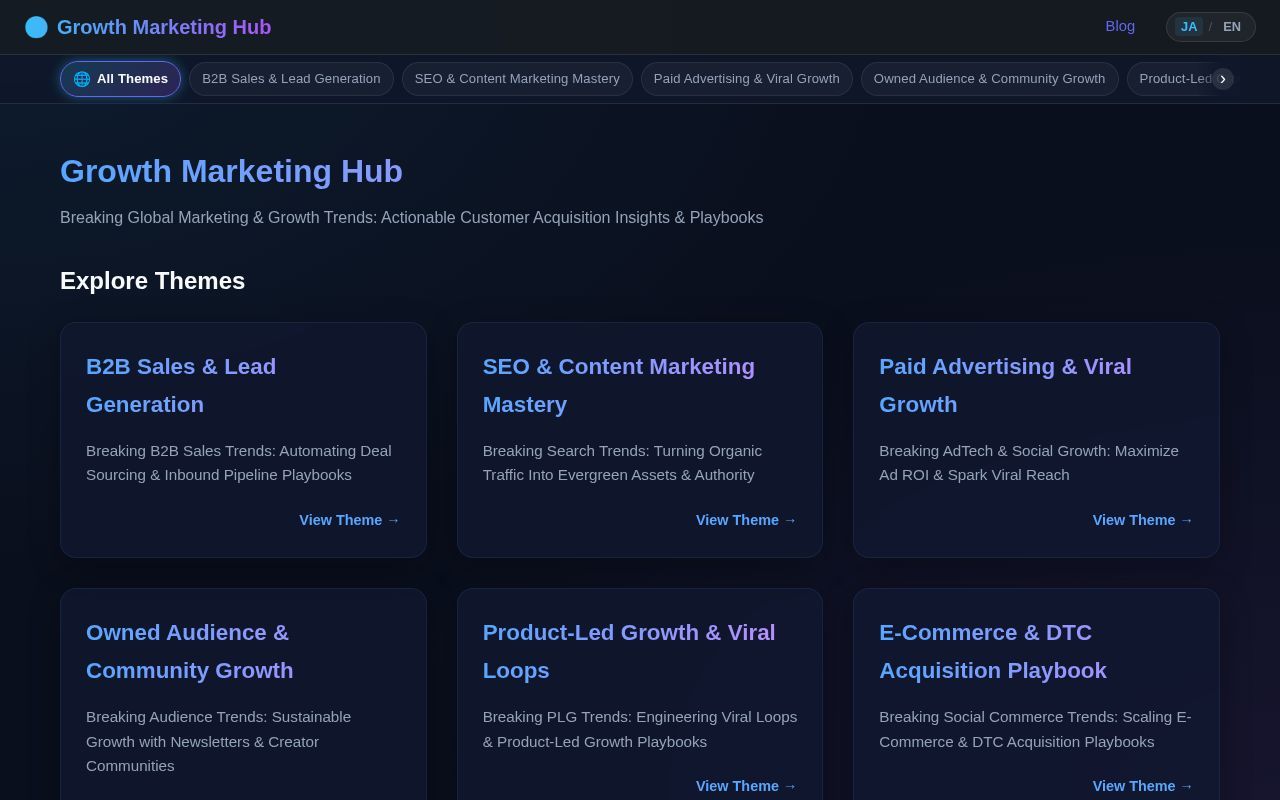Image resolution: width=1280 pixels, height=800 pixels.
Task: Click description 'Breaking Audience Trends'
Action: pyautogui.click(x=218, y=741)
